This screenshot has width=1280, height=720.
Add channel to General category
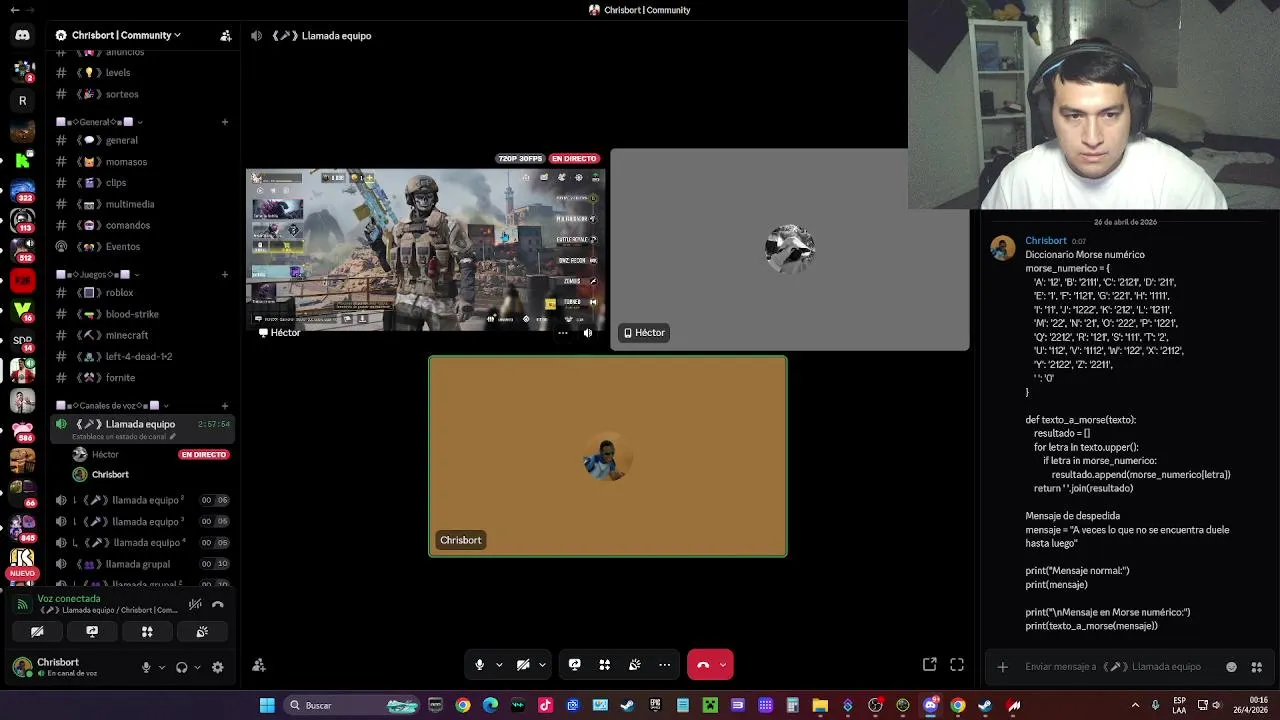tap(225, 122)
